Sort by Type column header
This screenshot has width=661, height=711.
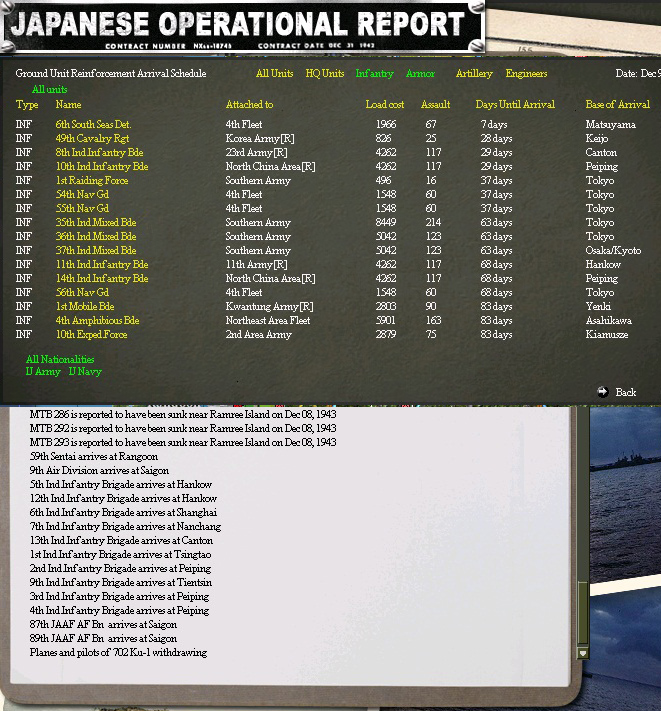tap(27, 105)
